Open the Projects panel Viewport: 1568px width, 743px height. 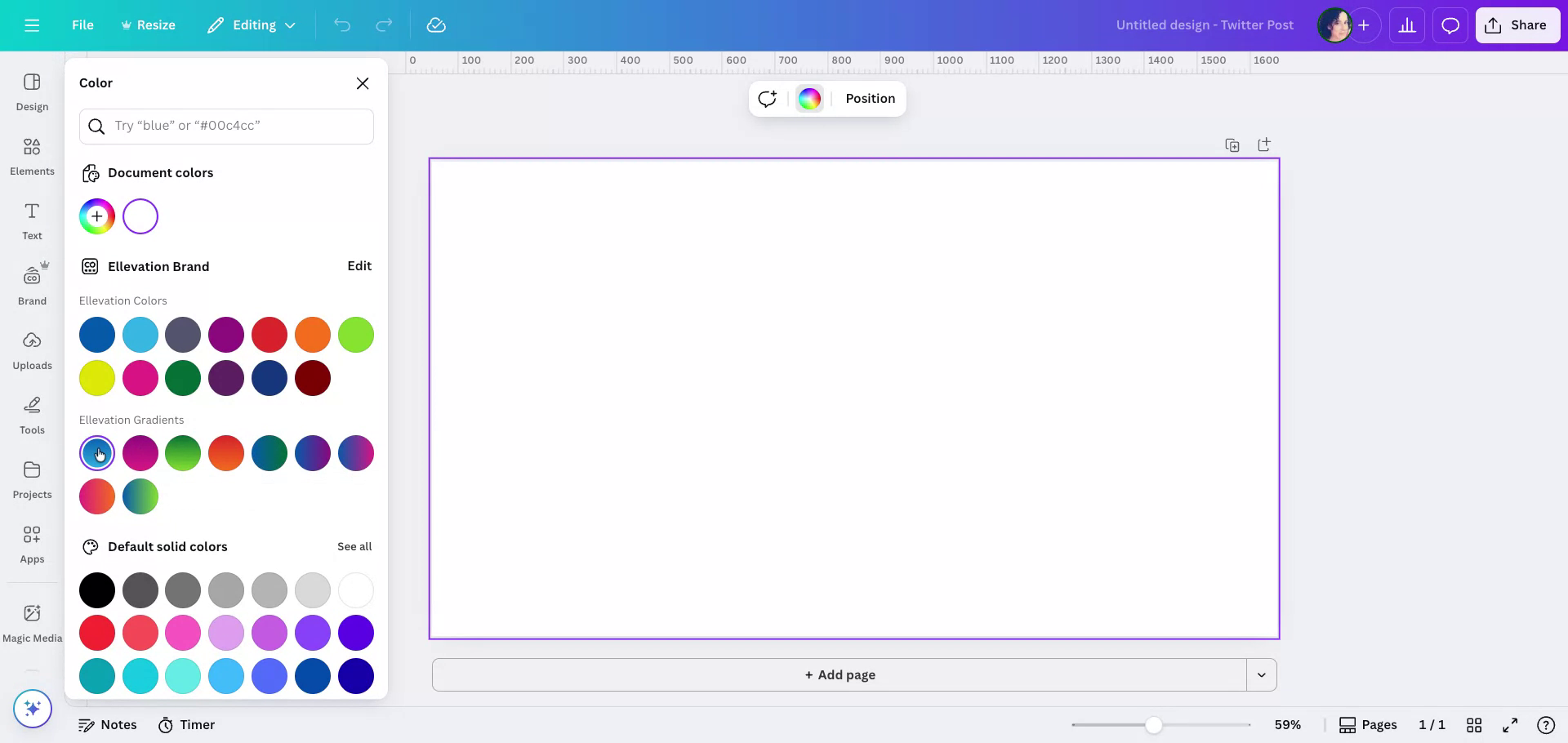(32, 479)
